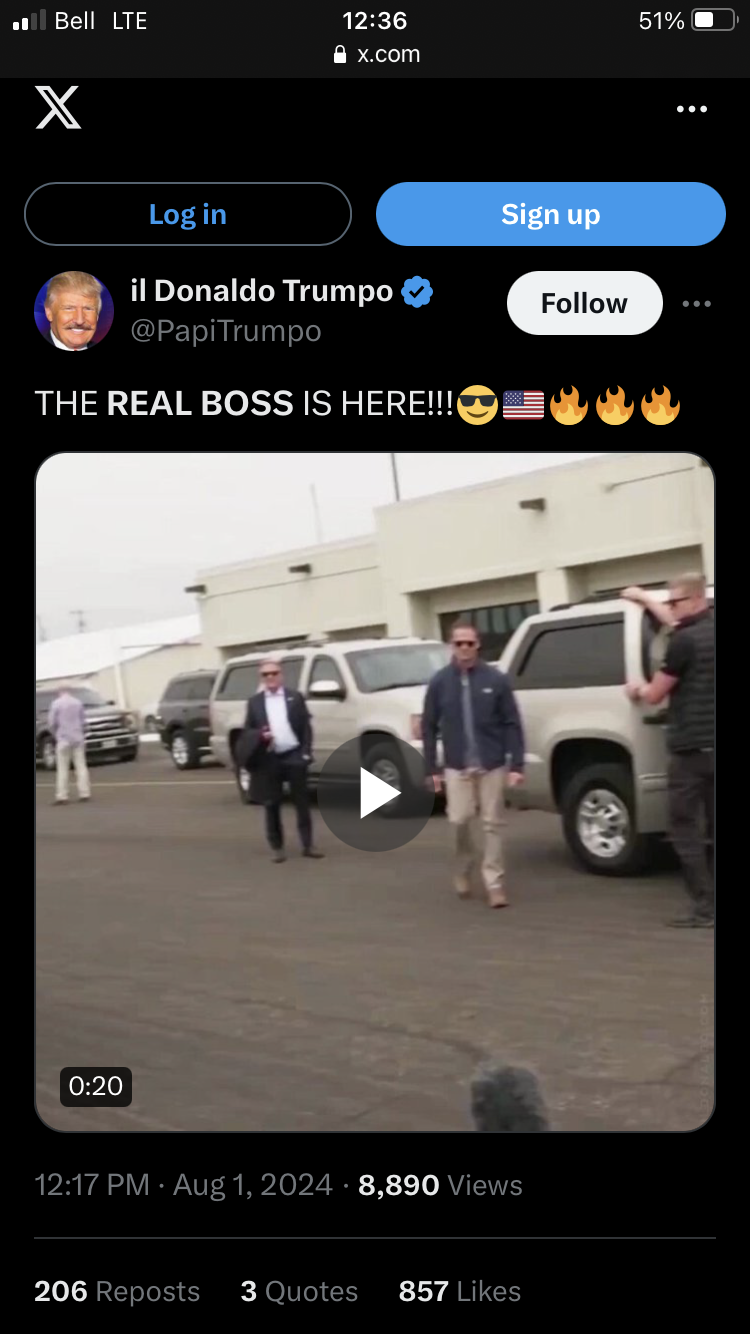Tap the x.com address bar

point(376,54)
